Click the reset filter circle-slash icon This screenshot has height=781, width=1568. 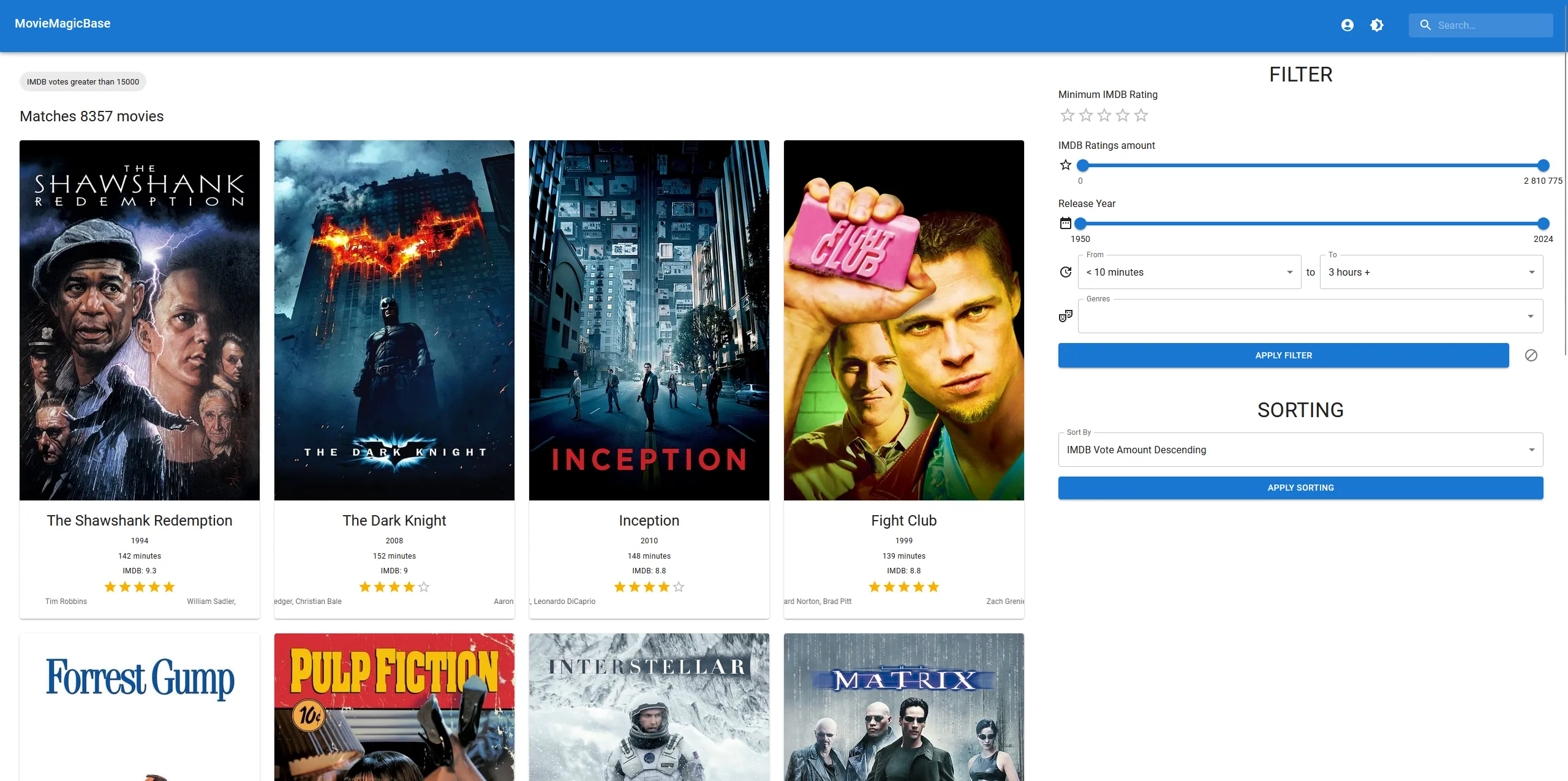[1531, 355]
